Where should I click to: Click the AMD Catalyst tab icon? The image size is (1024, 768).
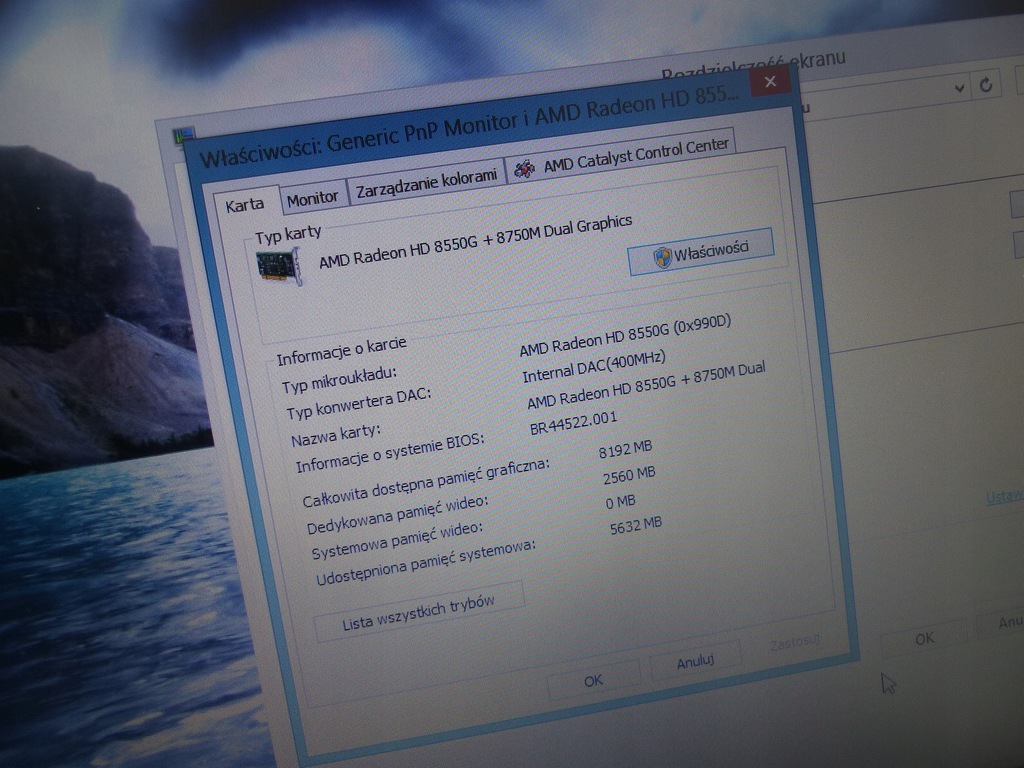(x=524, y=170)
